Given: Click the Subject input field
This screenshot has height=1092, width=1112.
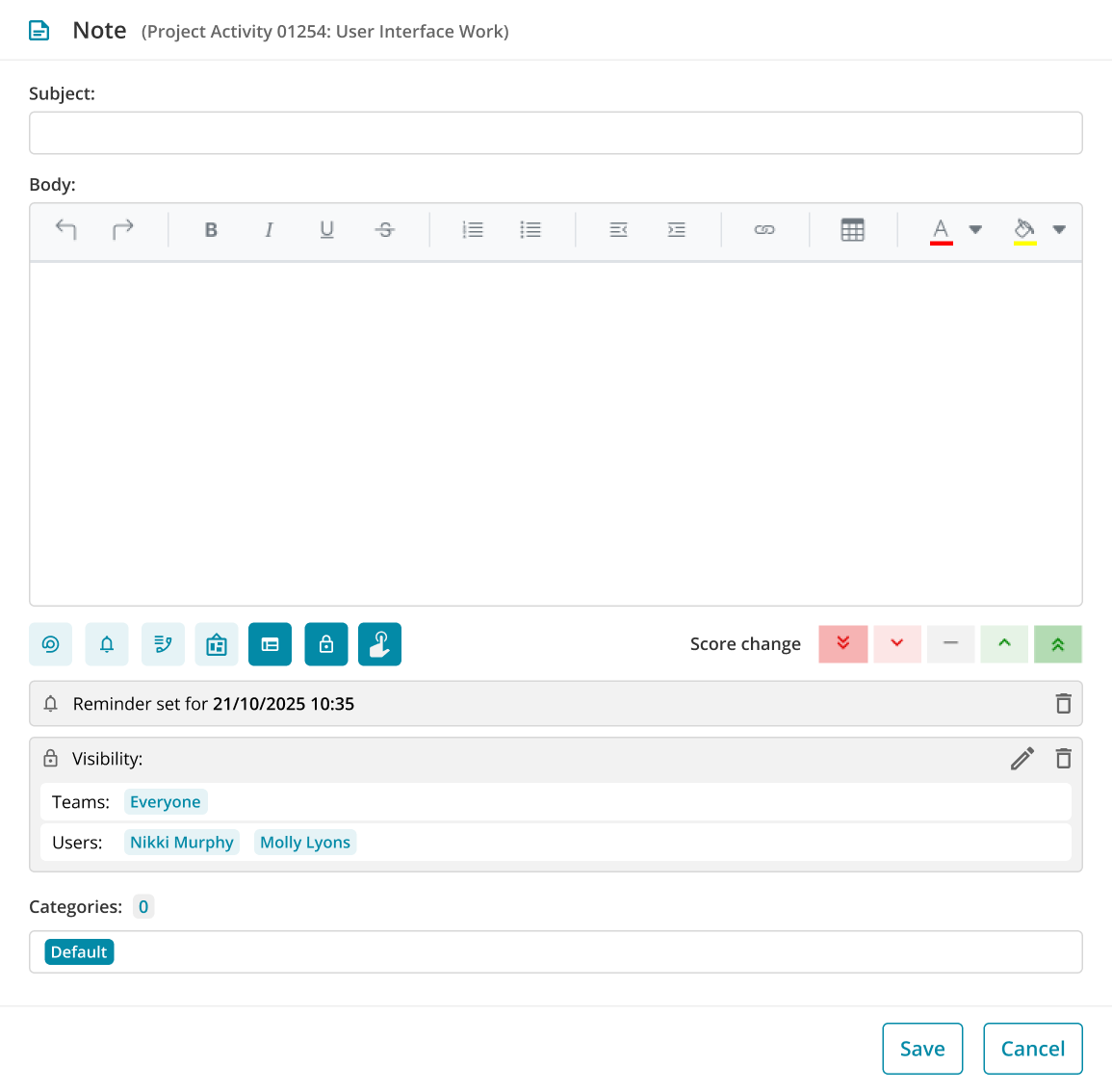Looking at the screenshot, I should (x=556, y=133).
